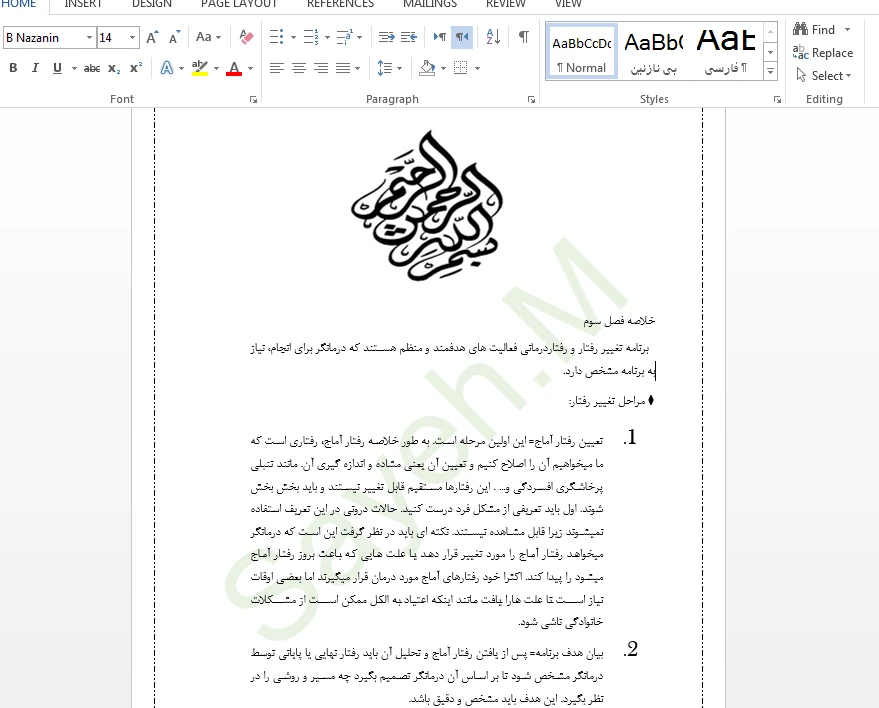This screenshot has height=708, width=879.
Task: Open the B Nazanin font name dropdown
Action: pos(89,38)
